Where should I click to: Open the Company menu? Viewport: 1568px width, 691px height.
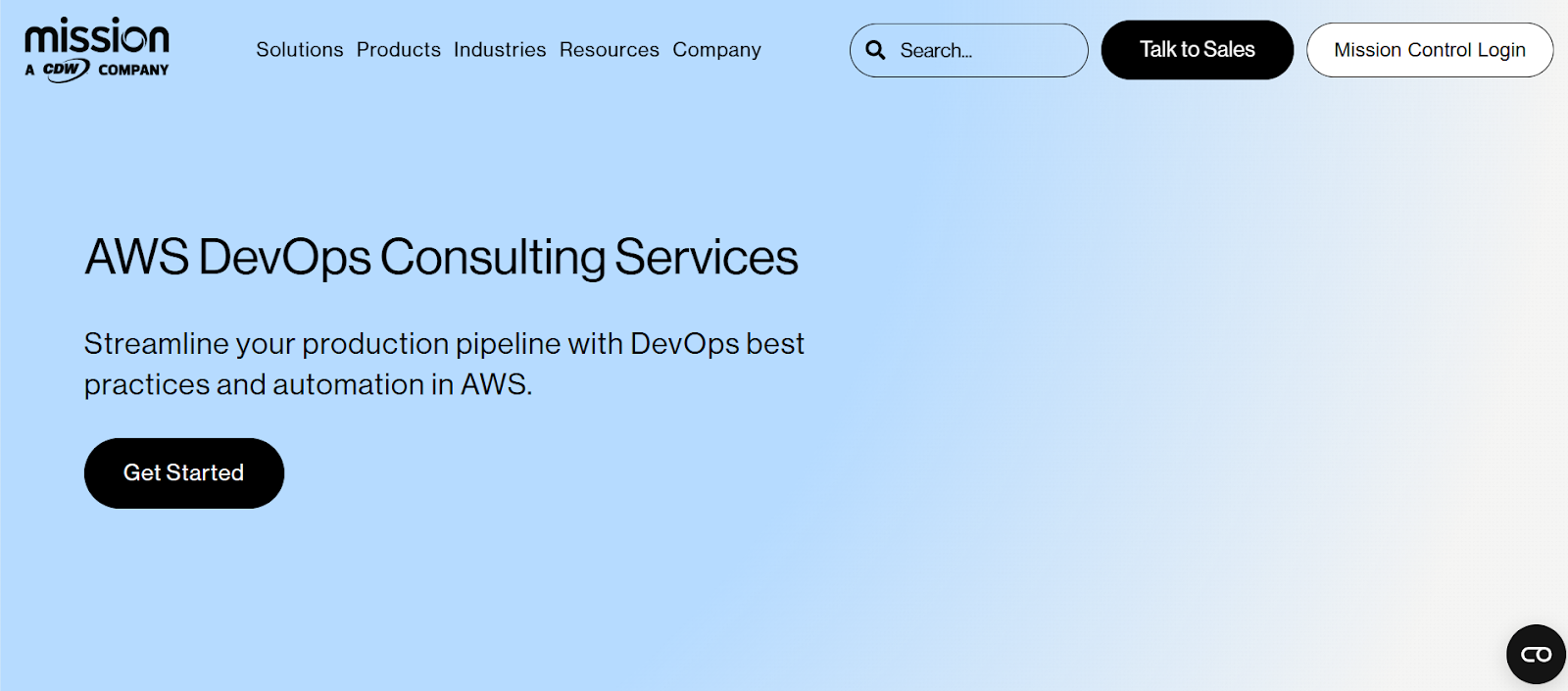[x=716, y=50]
